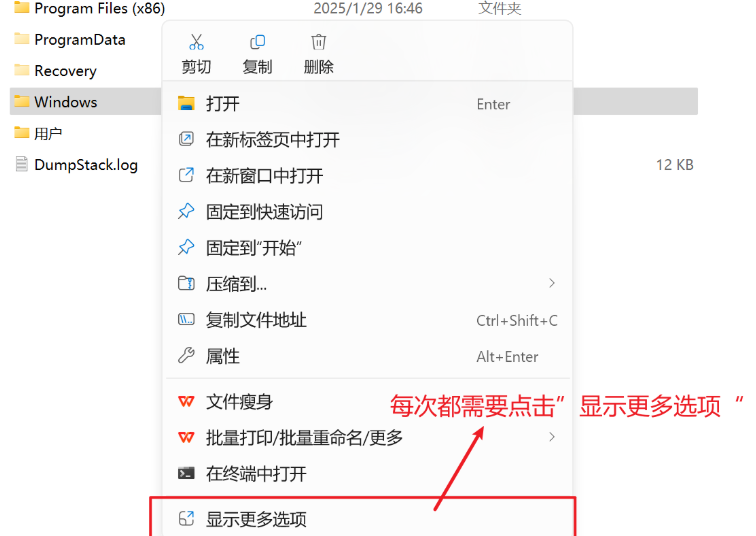Image resolution: width=756 pixels, height=536 pixels.
Task: Expand 批量打印/批量重命名/更多 submenu arrow
Action: coord(552,437)
